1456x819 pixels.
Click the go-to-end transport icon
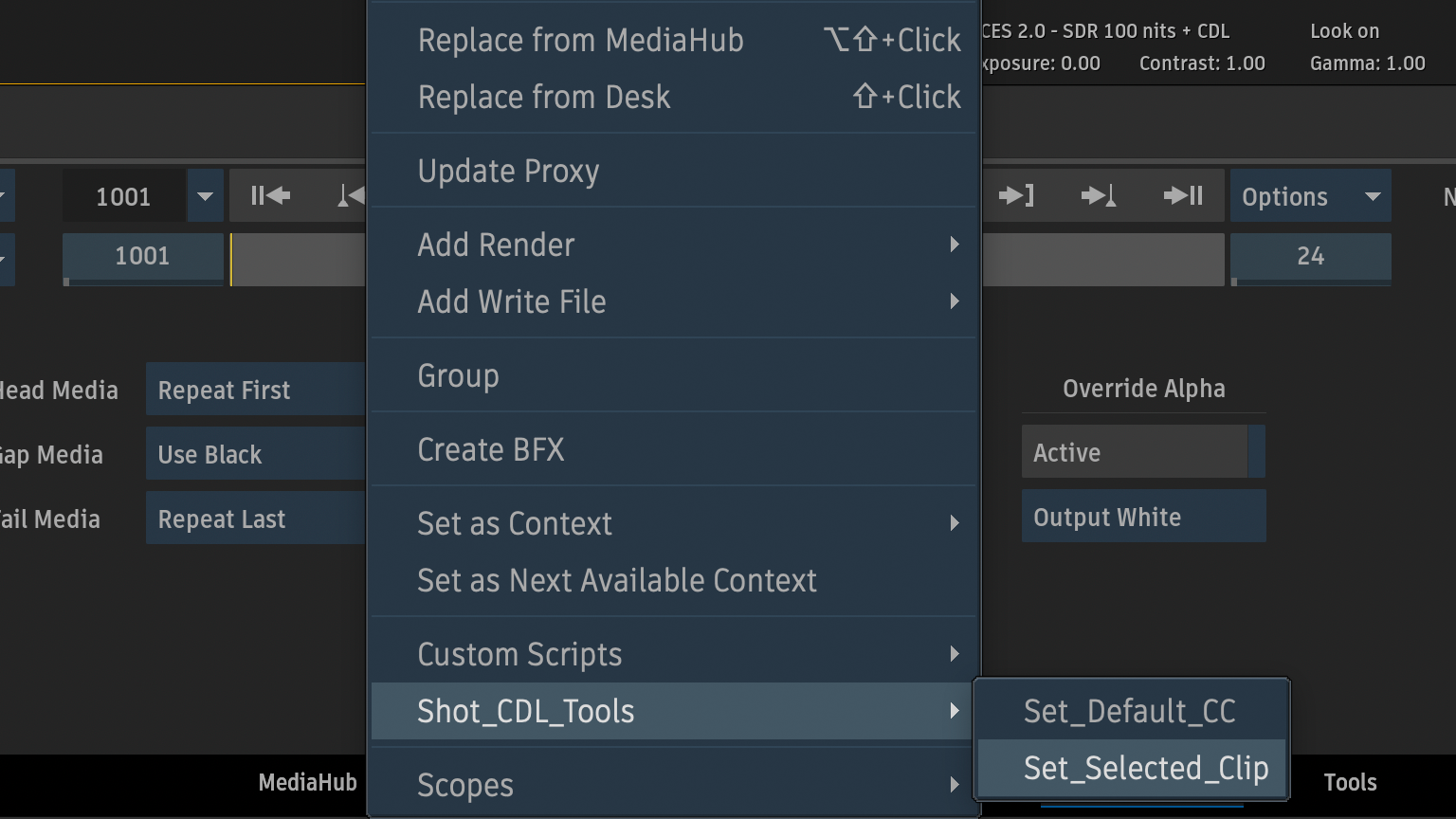coord(1183,196)
